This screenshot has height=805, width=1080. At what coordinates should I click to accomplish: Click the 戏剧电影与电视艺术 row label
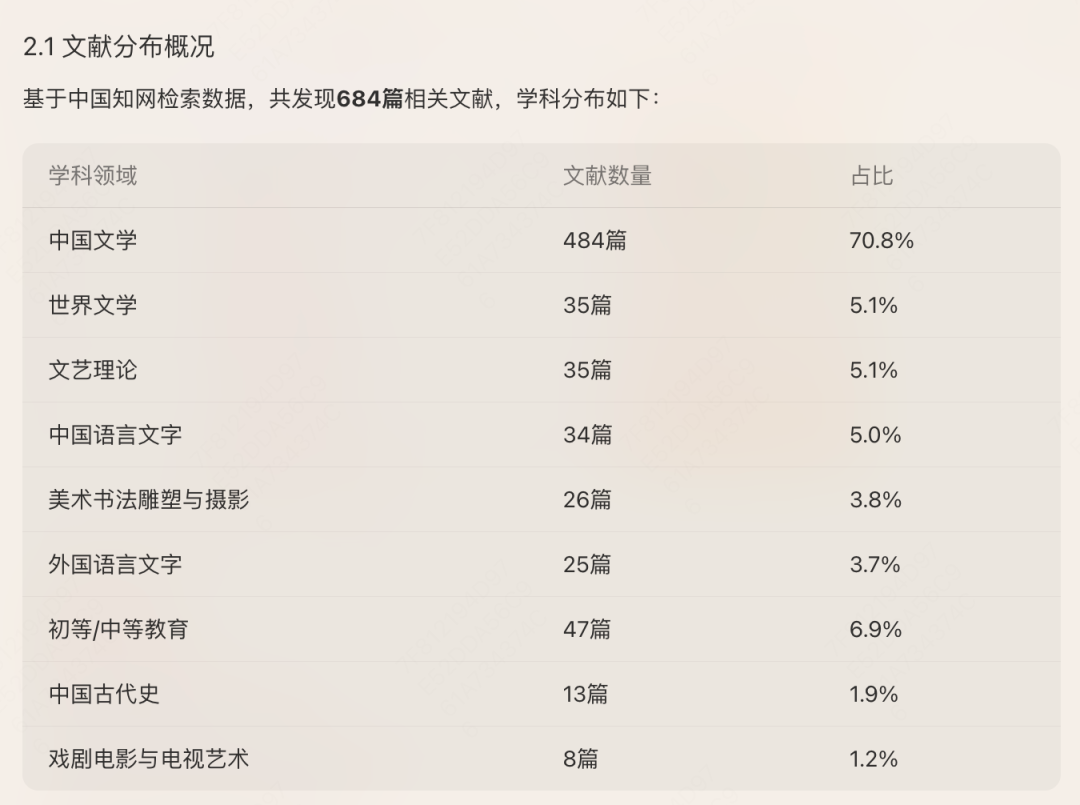tap(149, 758)
